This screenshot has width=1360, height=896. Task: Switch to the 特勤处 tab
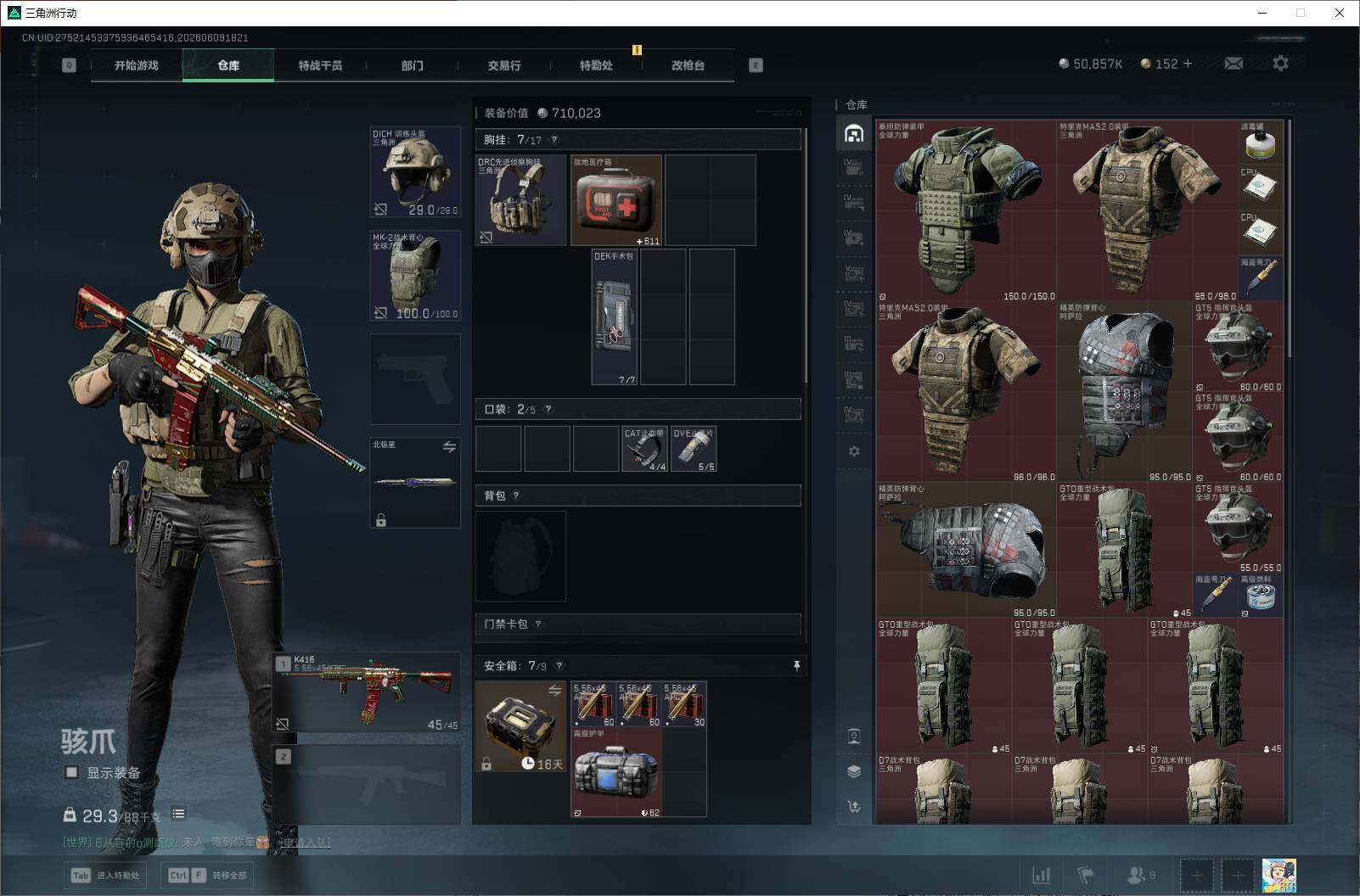(x=596, y=65)
